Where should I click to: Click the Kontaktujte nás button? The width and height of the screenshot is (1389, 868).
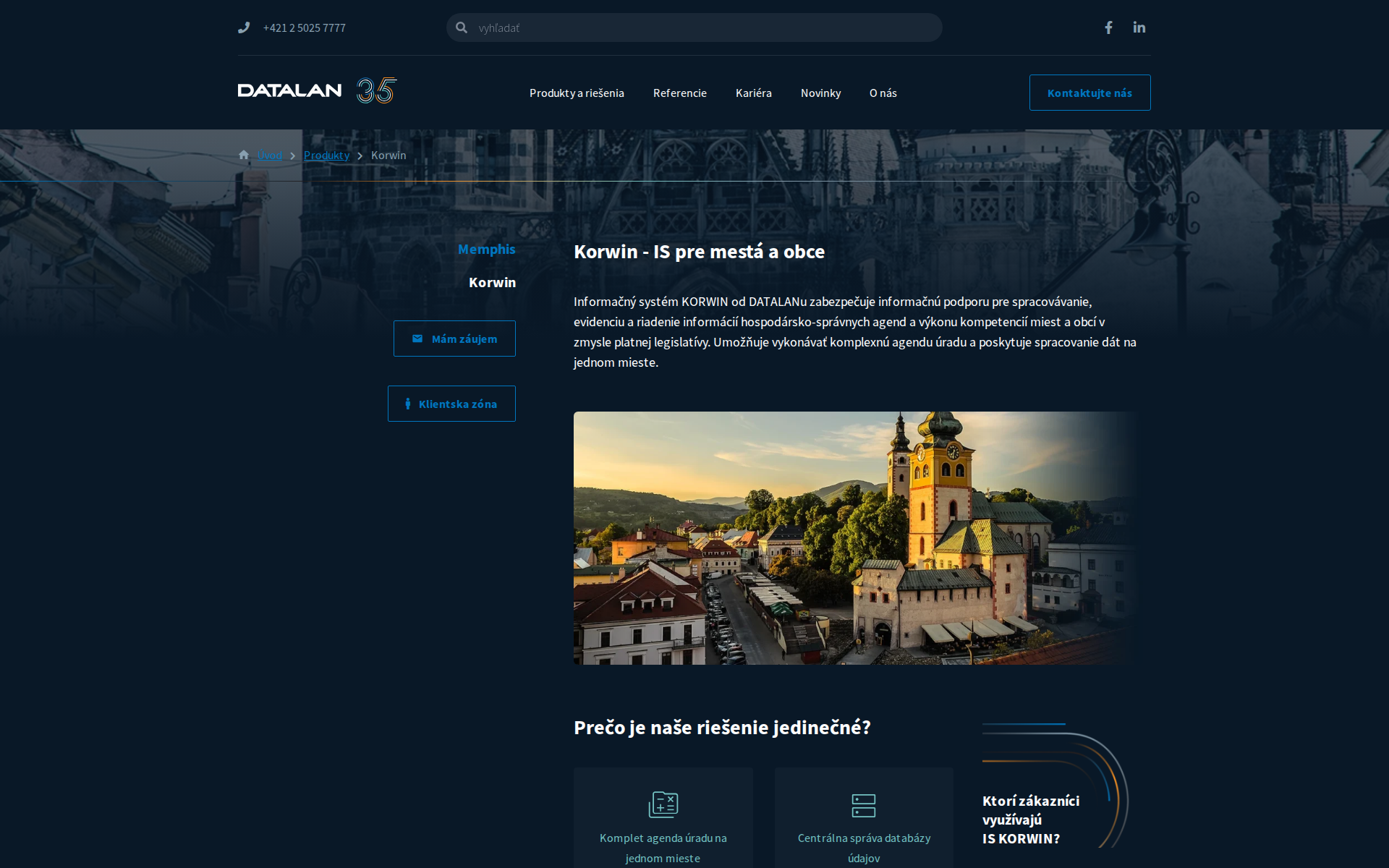(x=1089, y=93)
